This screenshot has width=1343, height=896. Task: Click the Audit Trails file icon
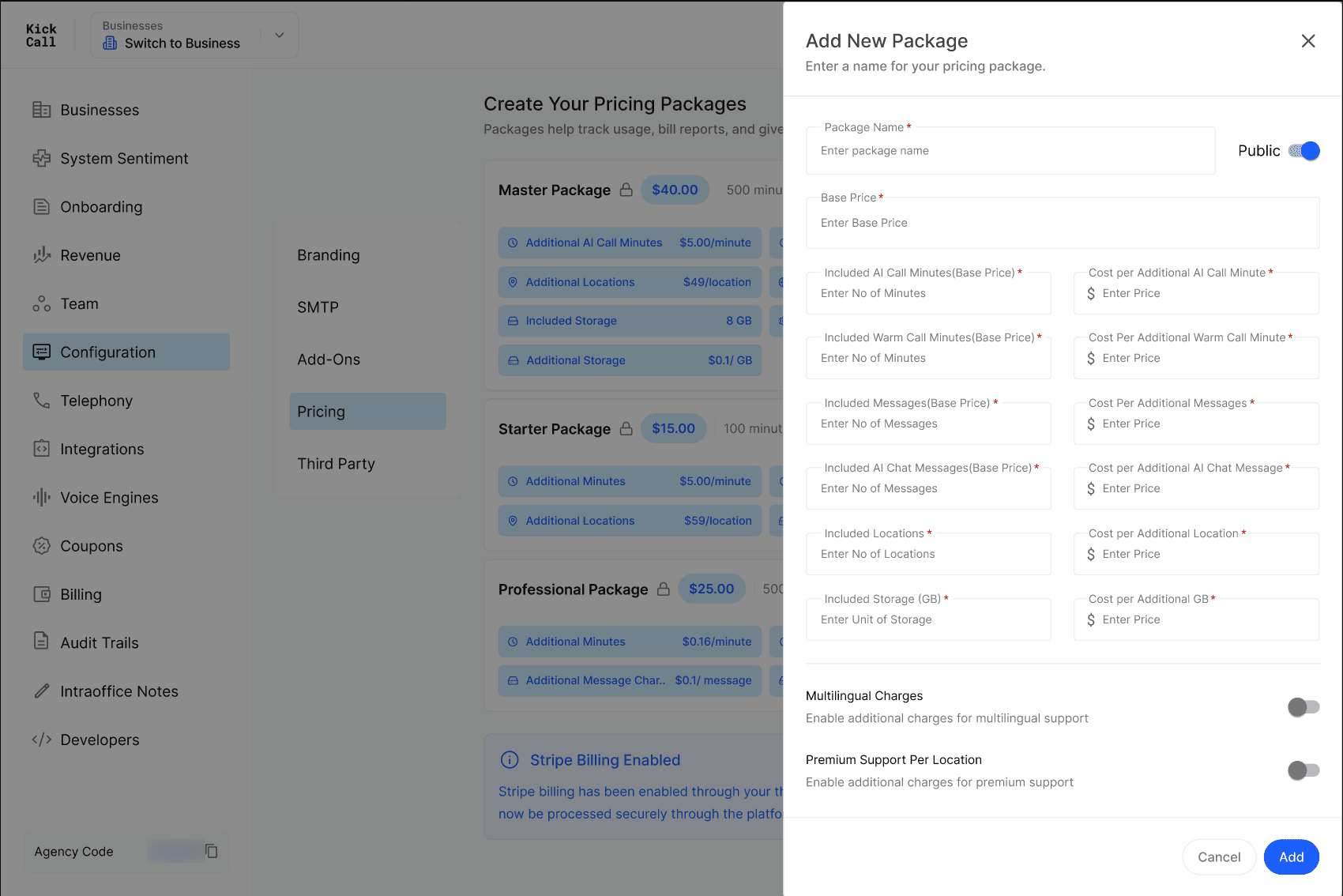(x=41, y=641)
